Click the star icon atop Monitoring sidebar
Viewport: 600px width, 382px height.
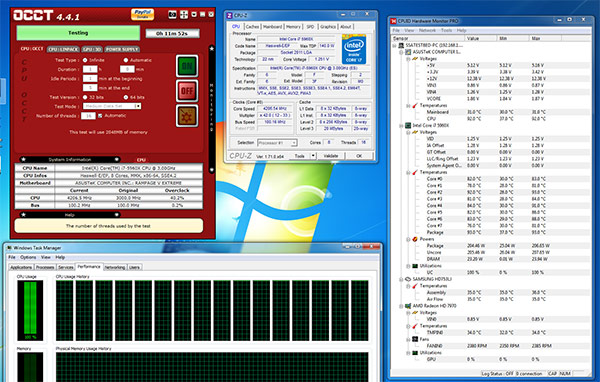coord(212,49)
